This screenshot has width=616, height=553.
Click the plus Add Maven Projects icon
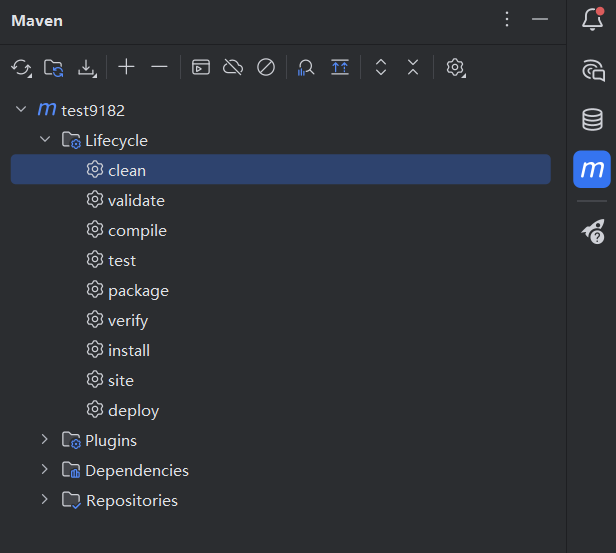[126, 67]
